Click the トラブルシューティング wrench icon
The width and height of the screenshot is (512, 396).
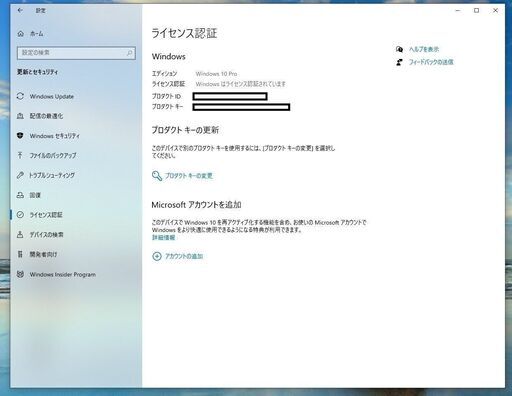click(x=20, y=175)
